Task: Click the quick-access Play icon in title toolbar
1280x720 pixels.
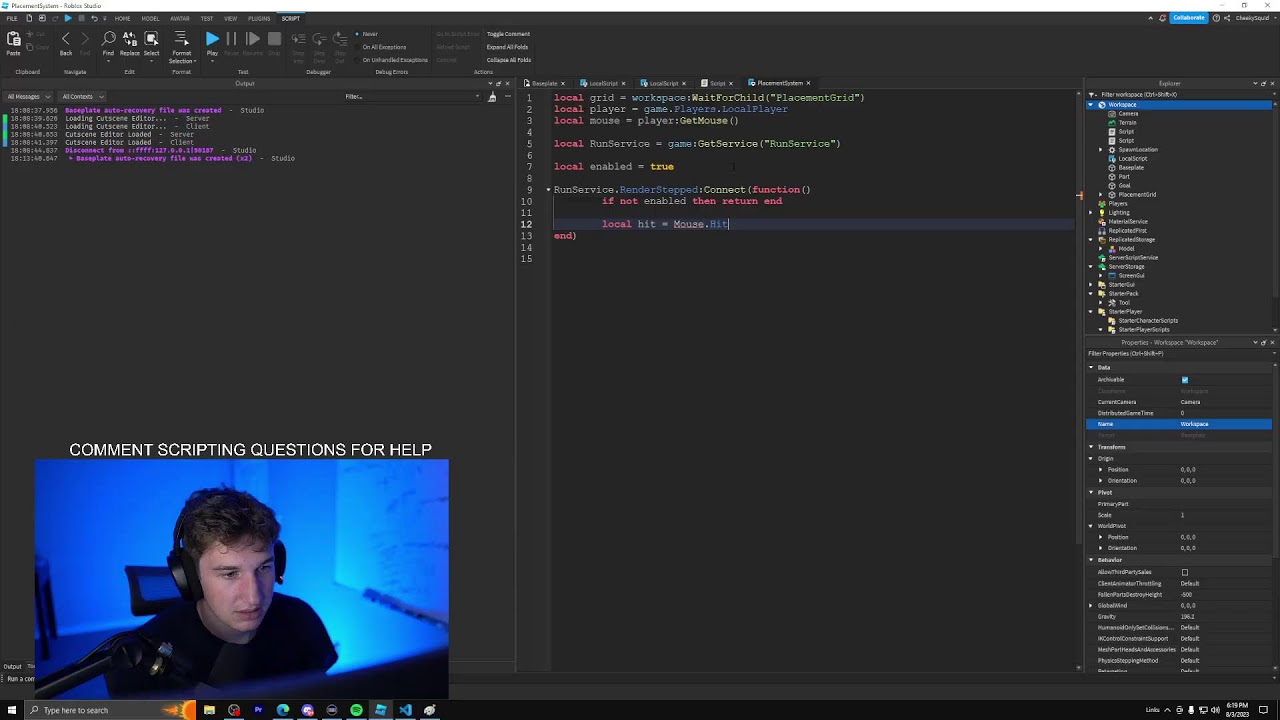Action: [x=68, y=18]
